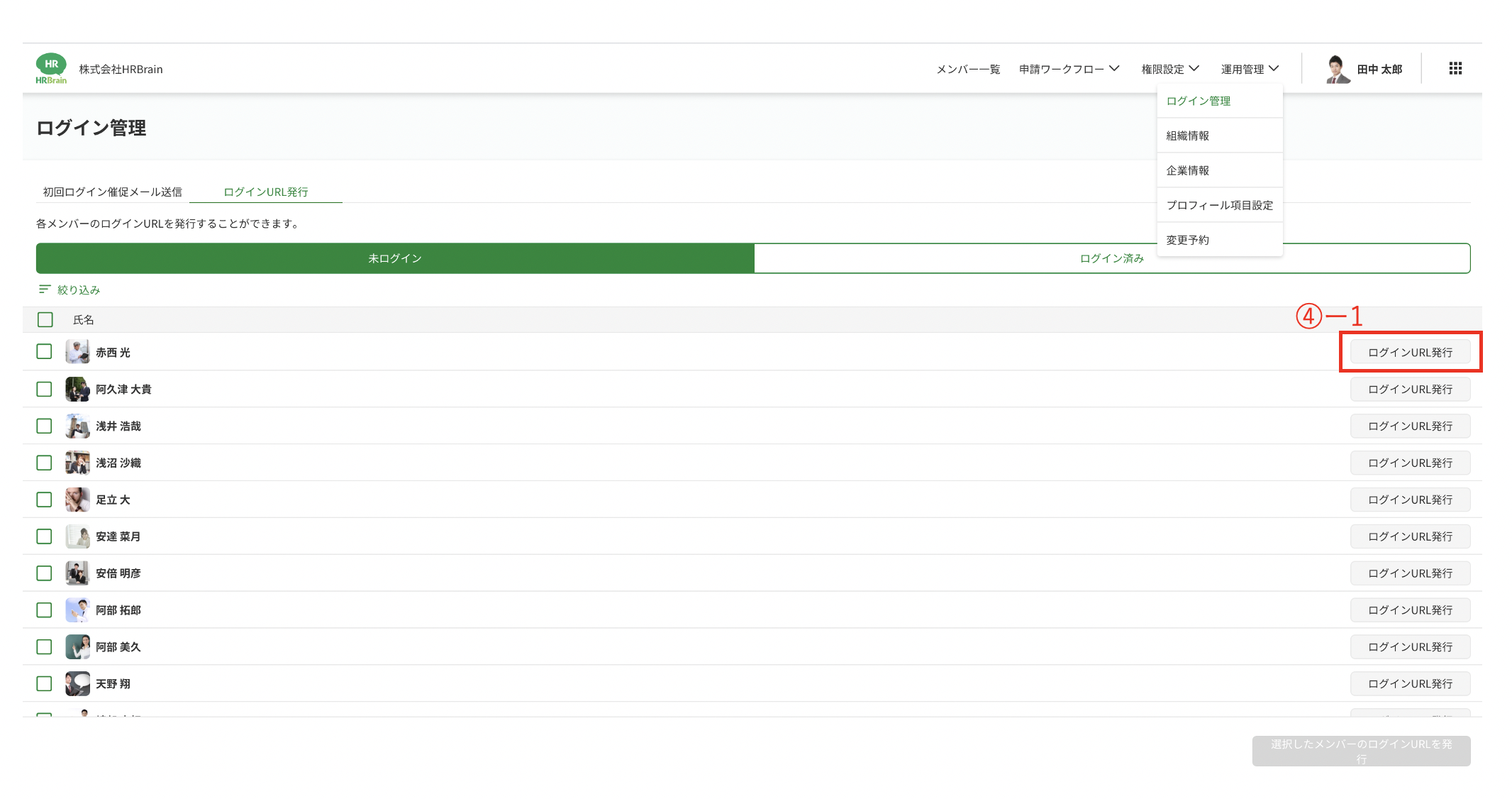Image resolution: width=1512 pixels, height=799 pixels.
Task: Issue login URL for 赤西 光
Action: click(x=1410, y=352)
